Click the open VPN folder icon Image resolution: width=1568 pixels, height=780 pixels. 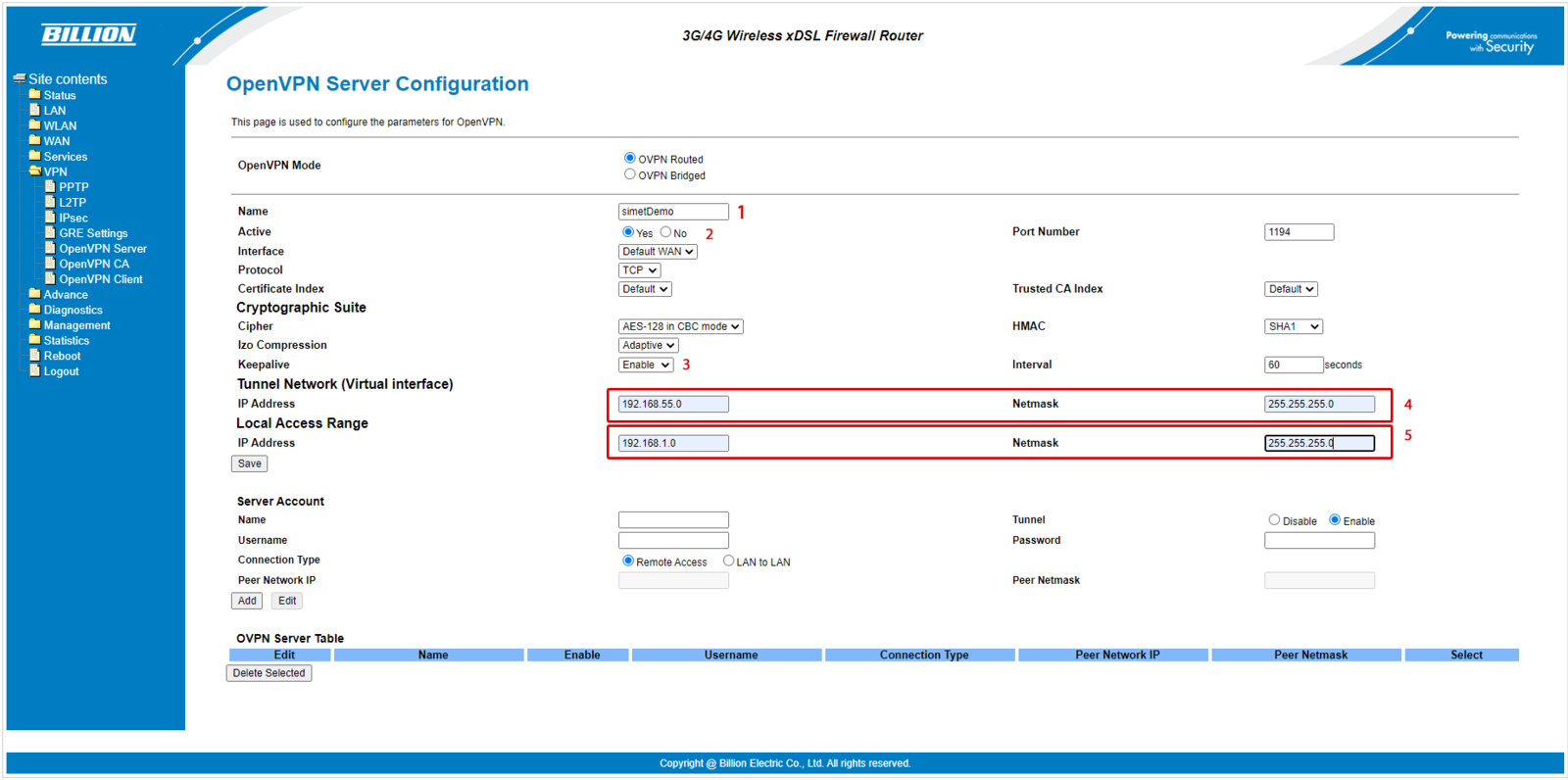tap(34, 171)
